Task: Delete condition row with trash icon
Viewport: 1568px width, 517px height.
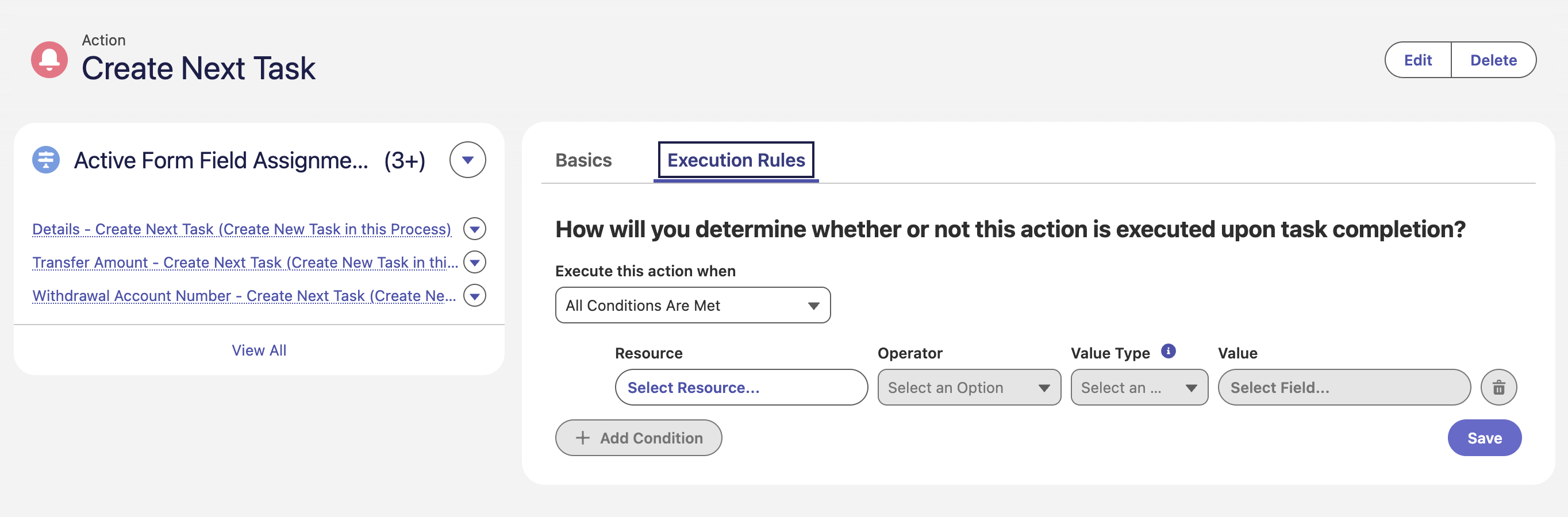Action: (x=1498, y=387)
